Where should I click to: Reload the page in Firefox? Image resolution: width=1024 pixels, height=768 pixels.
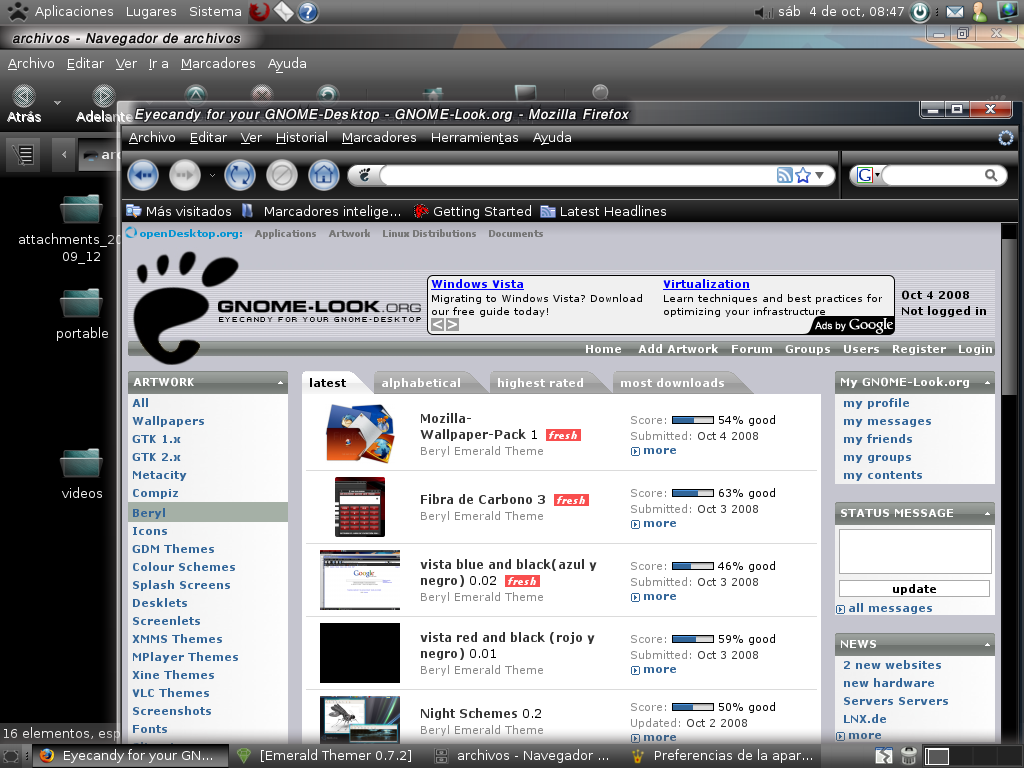240,175
